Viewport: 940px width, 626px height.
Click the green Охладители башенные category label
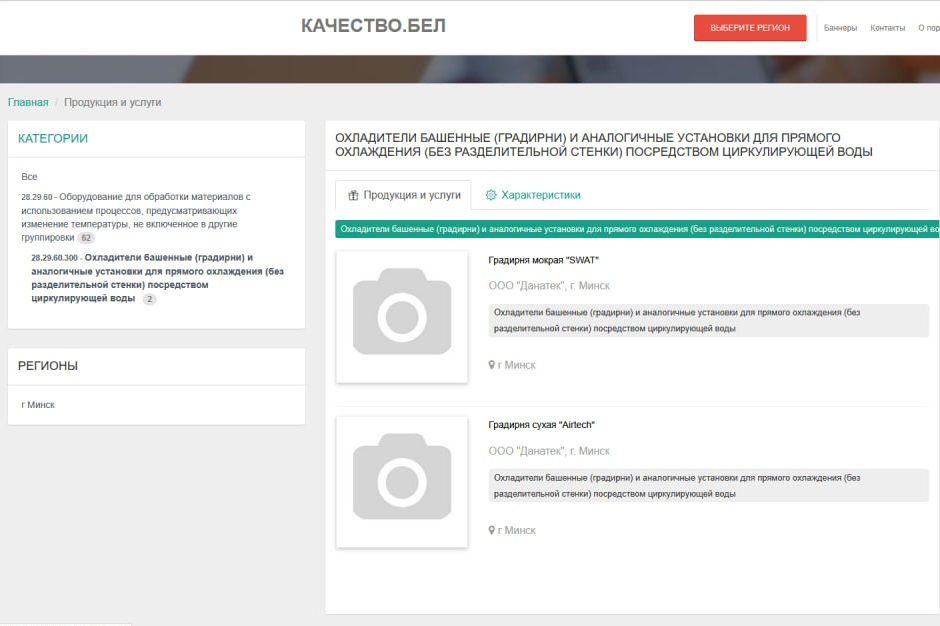[x=637, y=229]
